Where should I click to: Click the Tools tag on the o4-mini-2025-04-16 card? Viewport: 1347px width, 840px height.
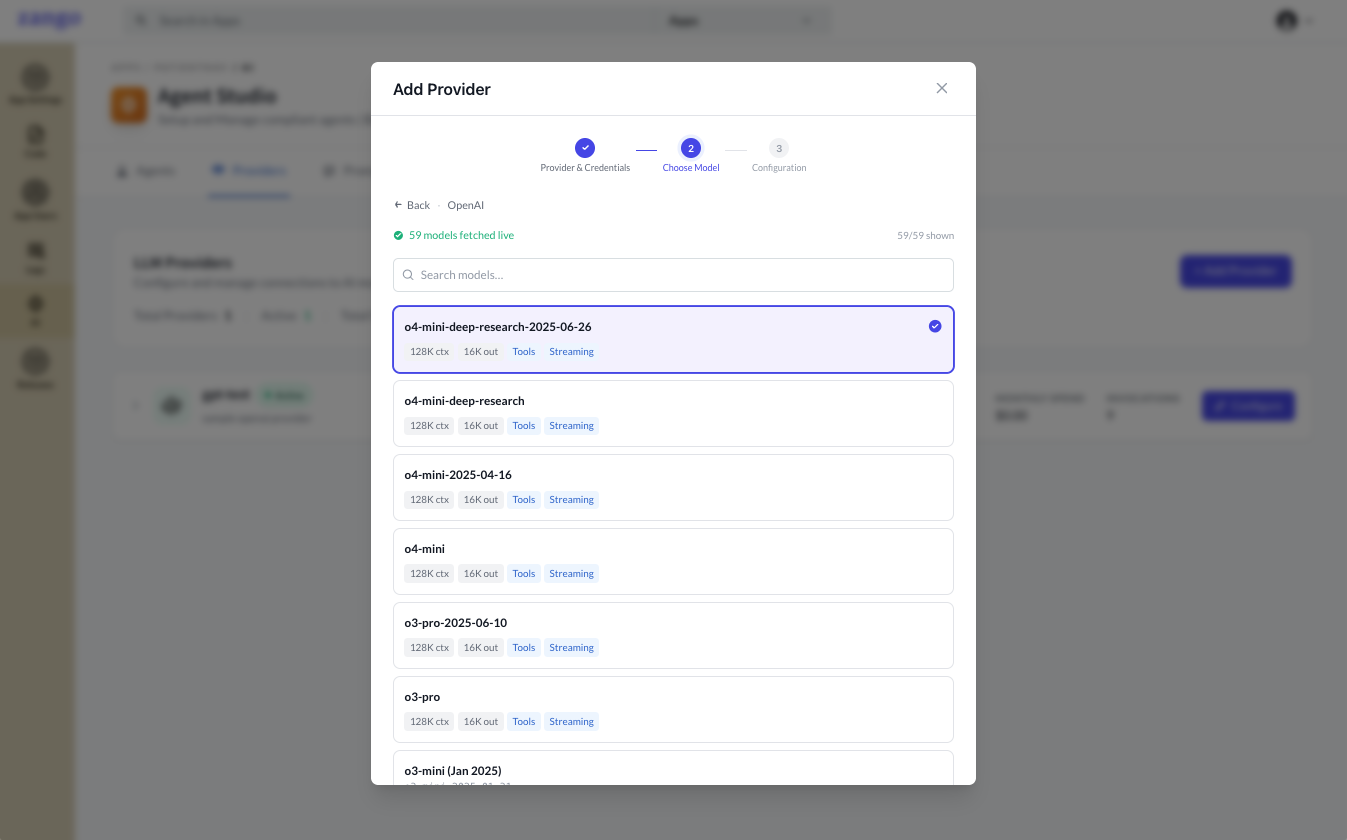(x=524, y=500)
